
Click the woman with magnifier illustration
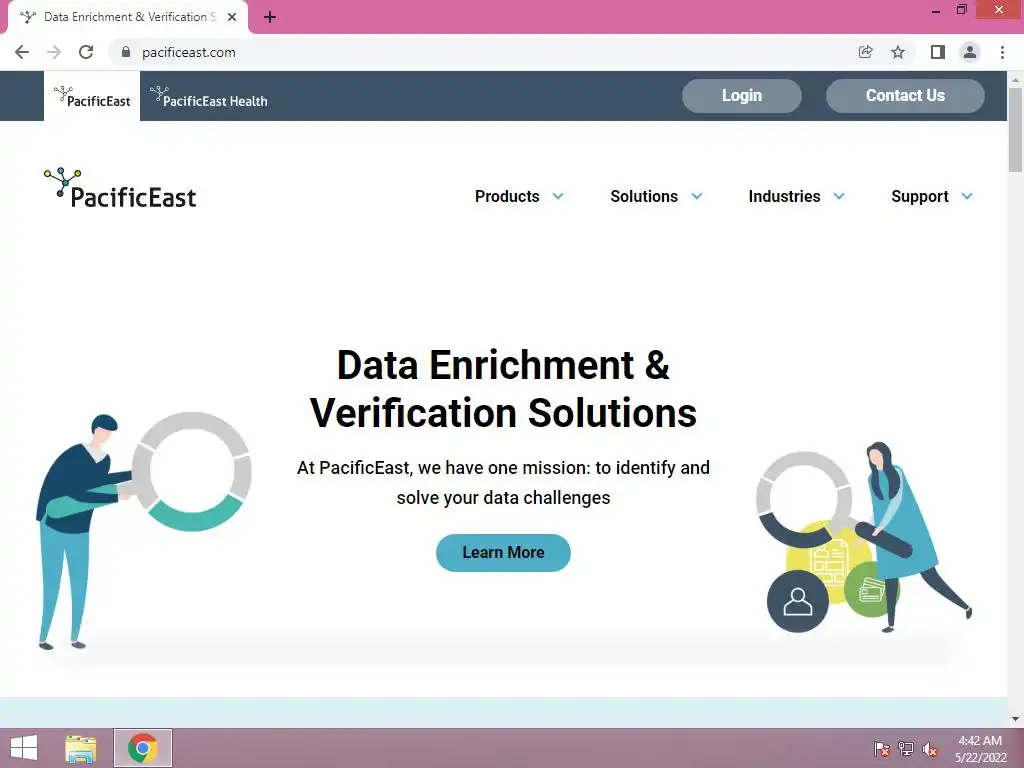(864, 537)
